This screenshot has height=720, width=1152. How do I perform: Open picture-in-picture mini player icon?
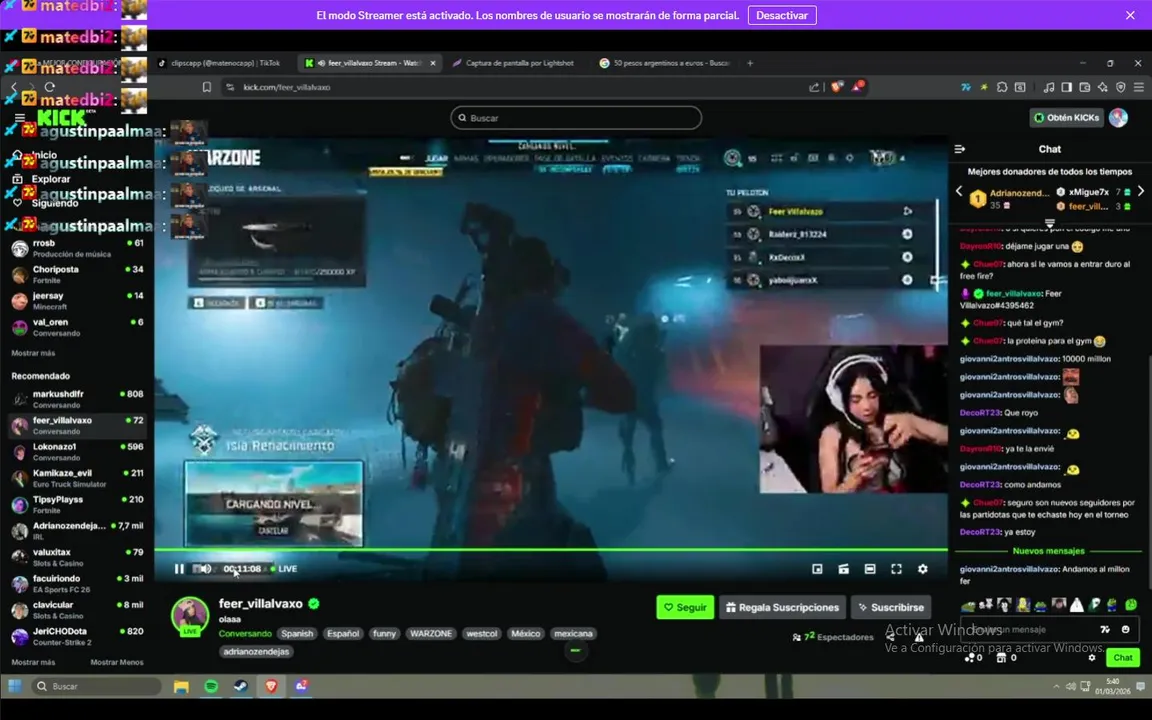pos(817,569)
